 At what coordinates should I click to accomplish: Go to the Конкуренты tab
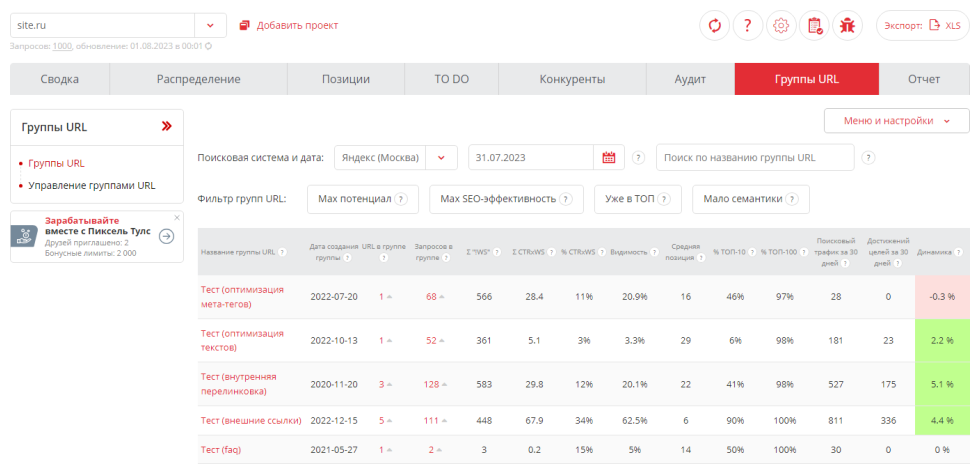[572, 79]
